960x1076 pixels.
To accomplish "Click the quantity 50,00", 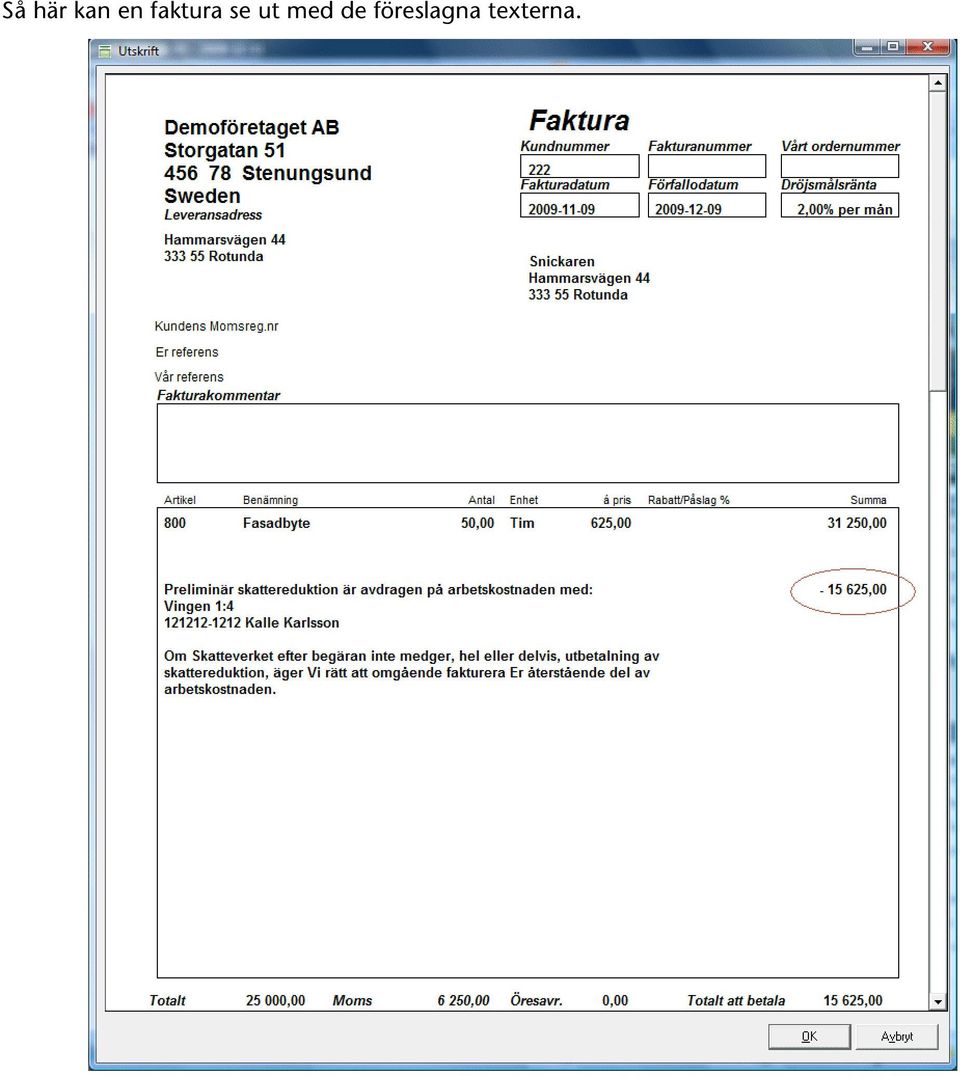I will point(478,523).
